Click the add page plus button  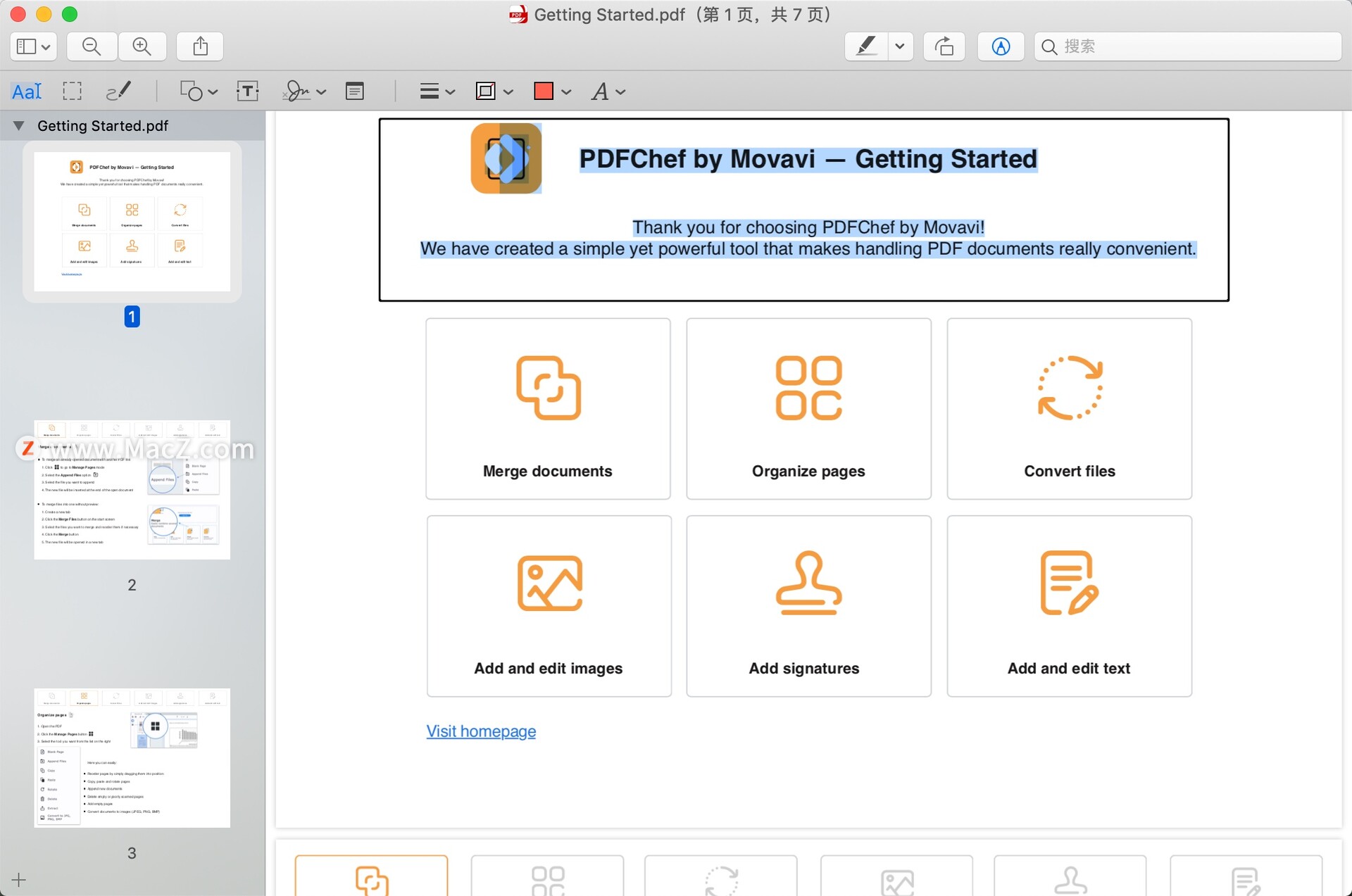(19, 880)
